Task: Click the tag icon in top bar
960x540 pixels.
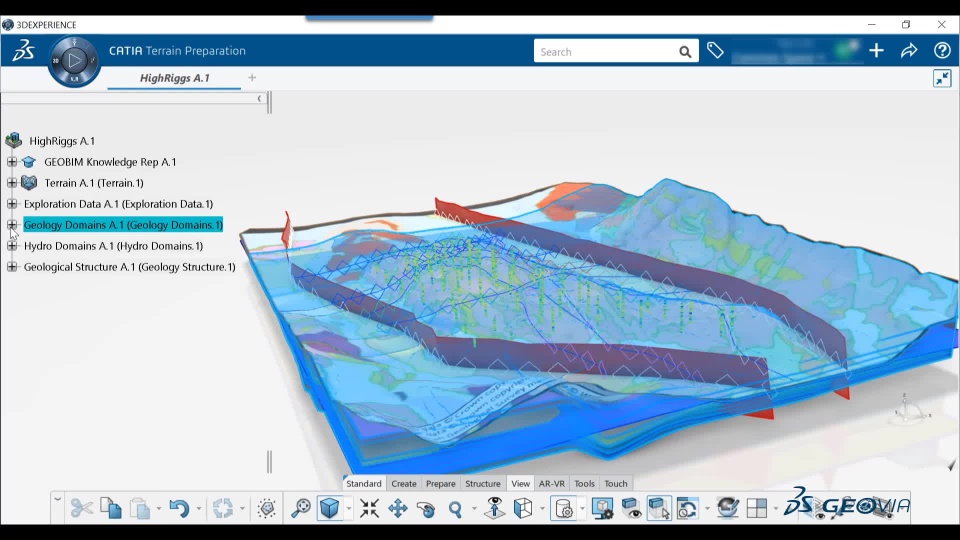Action: [x=715, y=50]
